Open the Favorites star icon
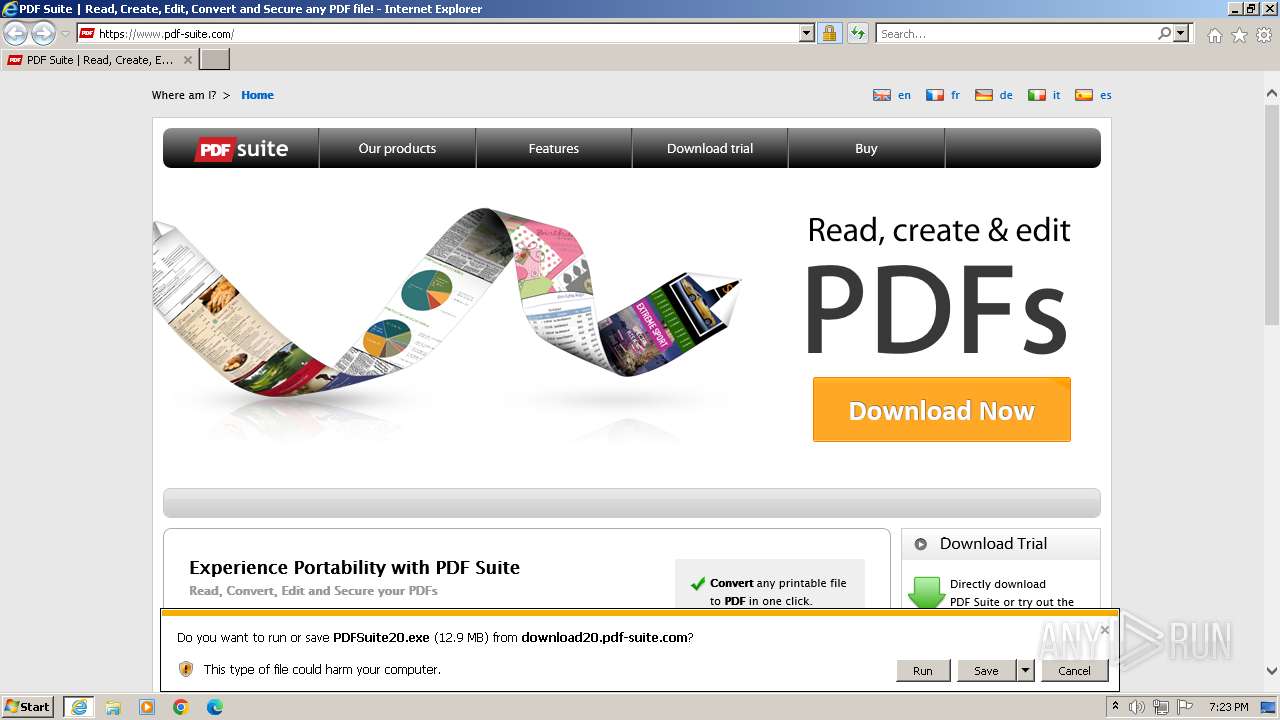This screenshot has height=720, width=1280. (1239, 35)
